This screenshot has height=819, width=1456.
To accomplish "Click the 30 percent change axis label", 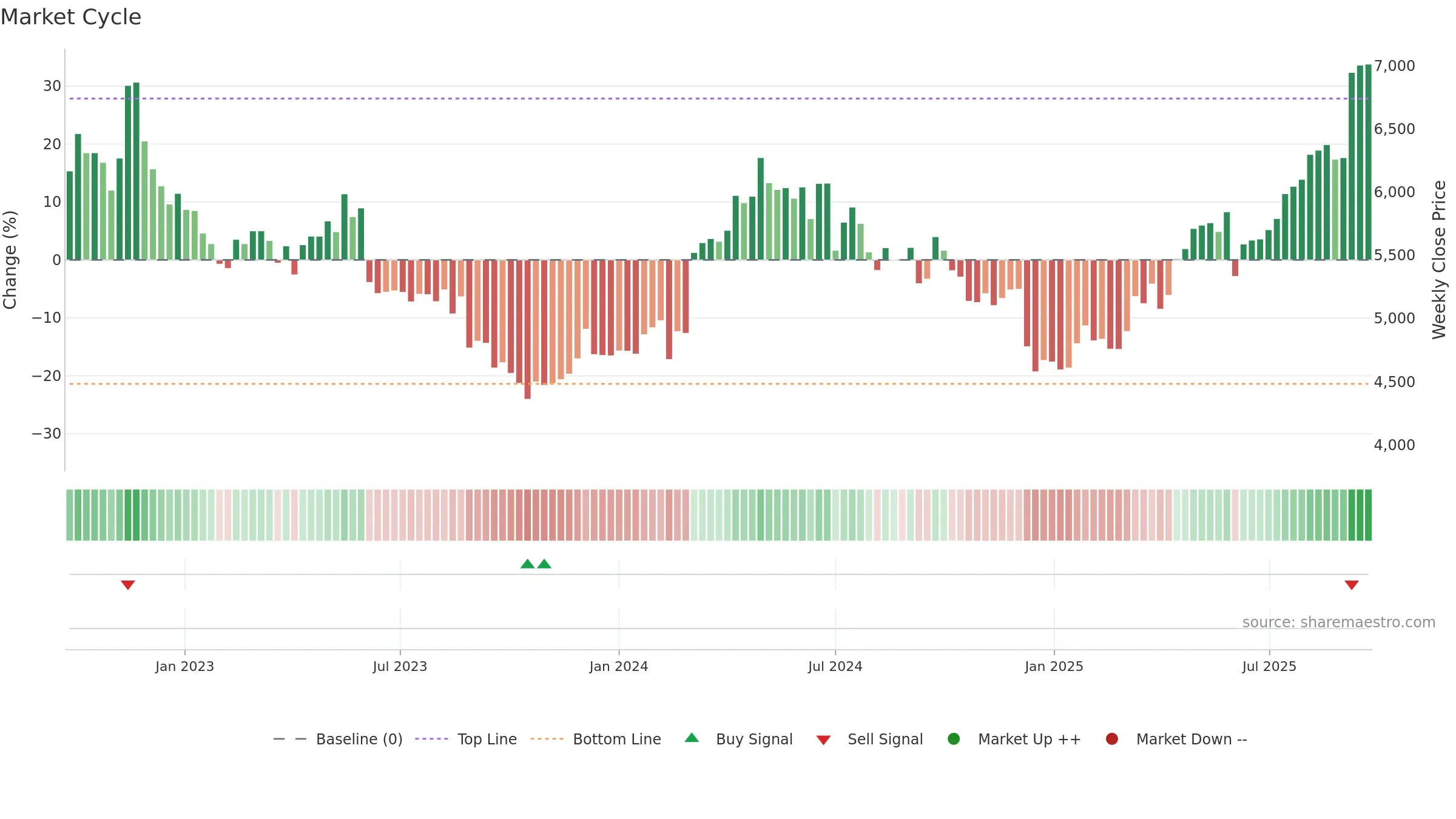I will [52, 86].
